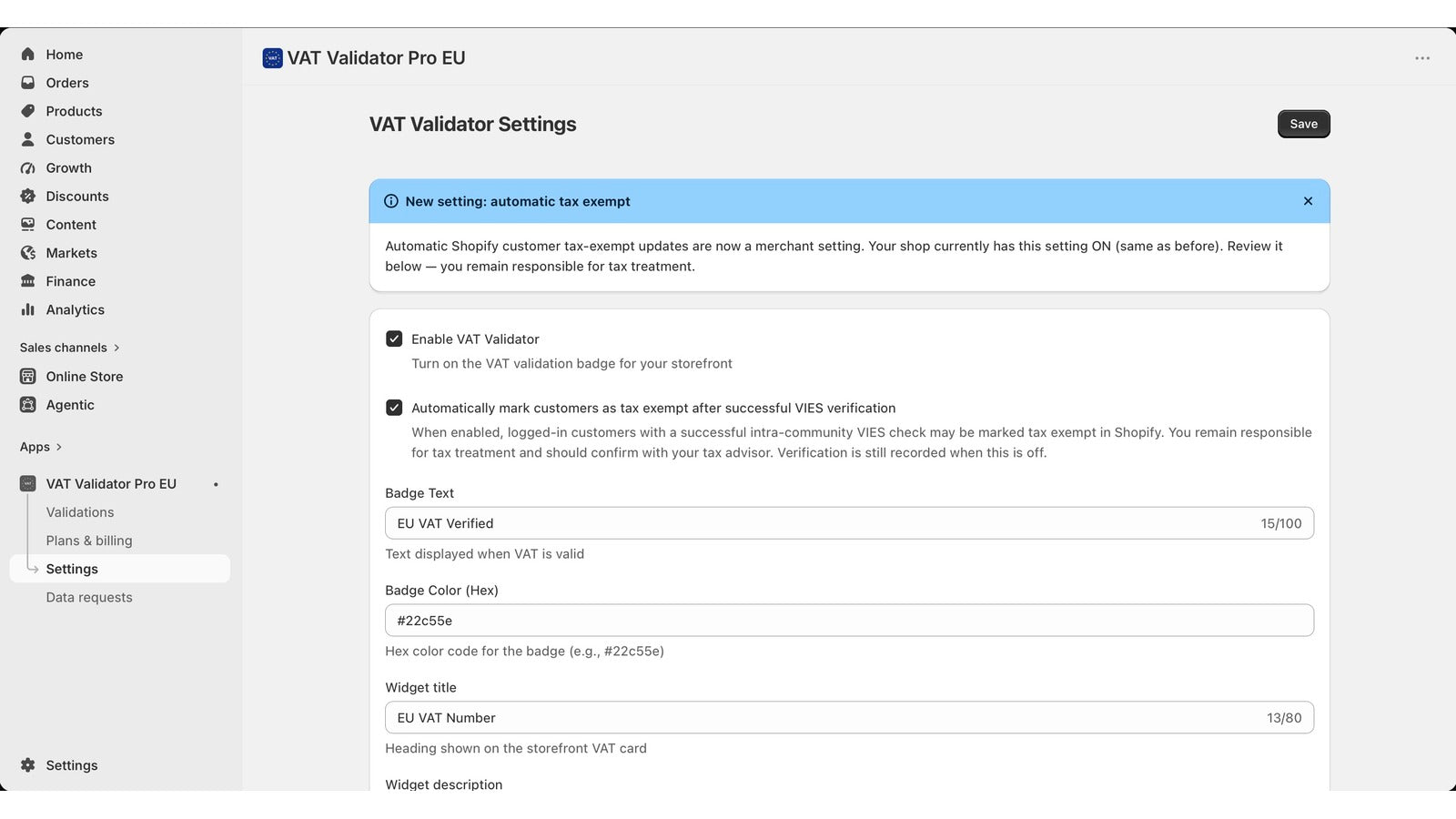Click the Save button
Image resolution: width=1456 pixels, height=819 pixels.
click(x=1303, y=124)
